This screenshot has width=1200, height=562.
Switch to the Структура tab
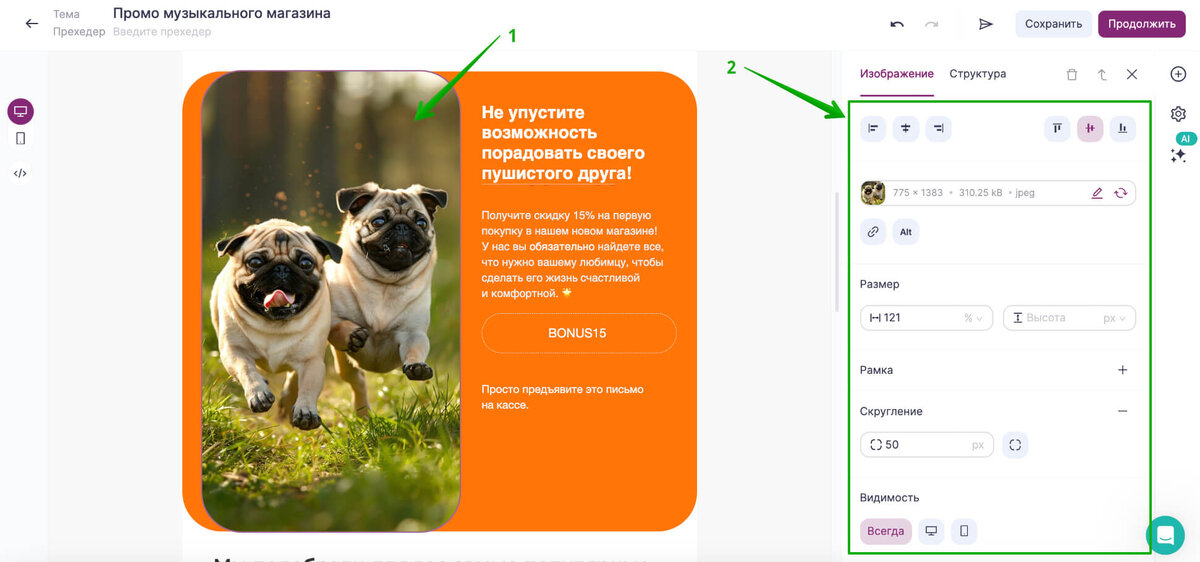978,74
